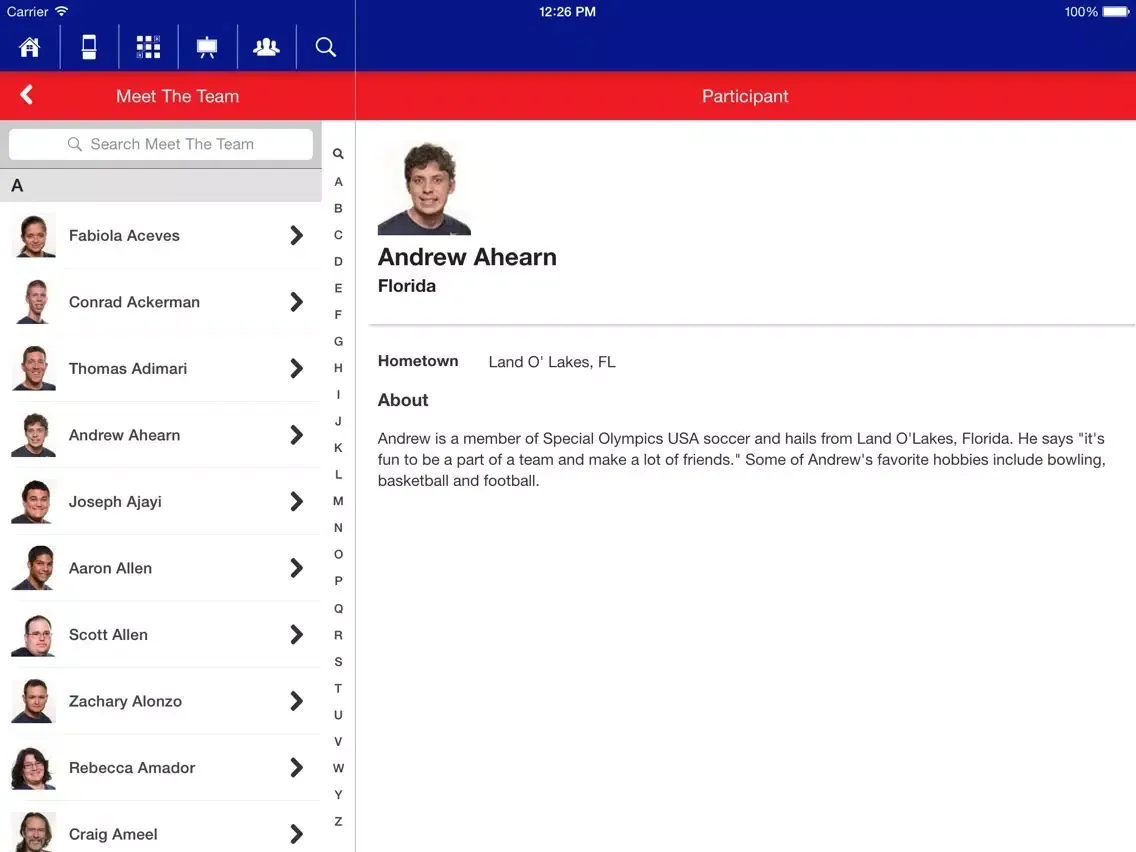Open chevron for Joseph Ajayi

[x=296, y=501]
